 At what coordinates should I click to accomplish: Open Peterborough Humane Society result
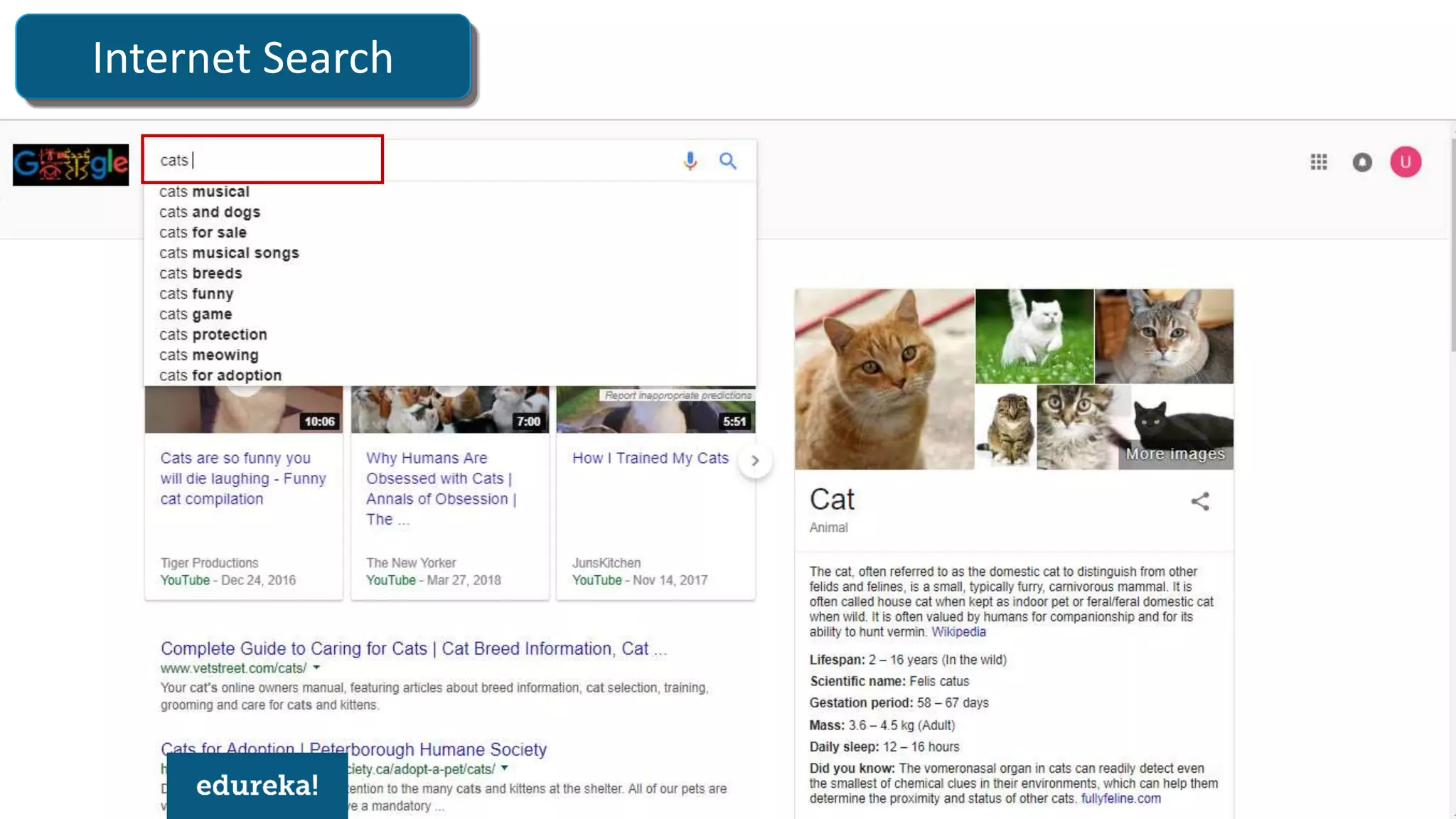pyautogui.click(x=353, y=749)
